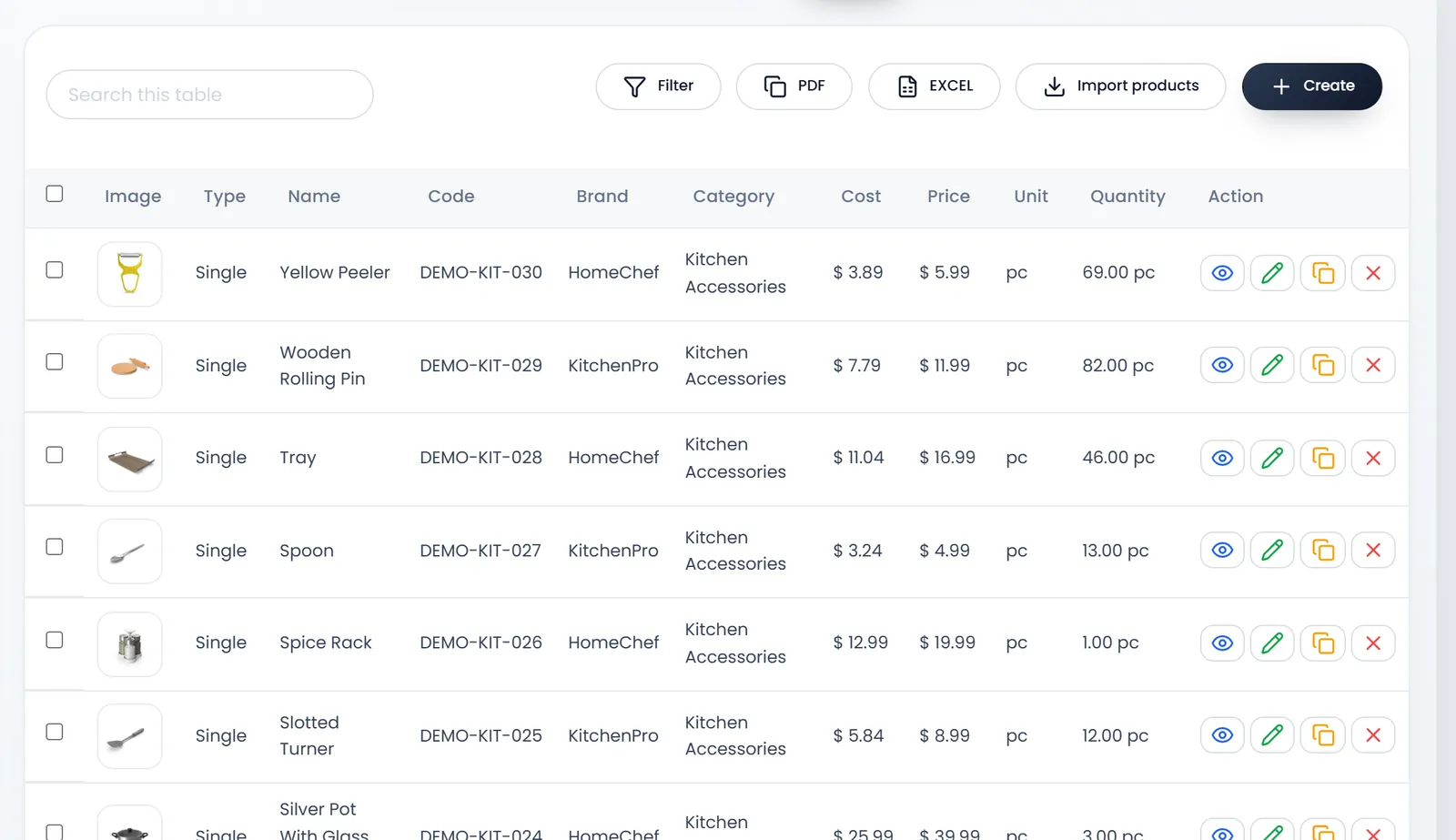Image resolution: width=1456 pixels, height=840 pixels.
Task: Duplicate the Tray product
Action: [x=1323, y=458]
